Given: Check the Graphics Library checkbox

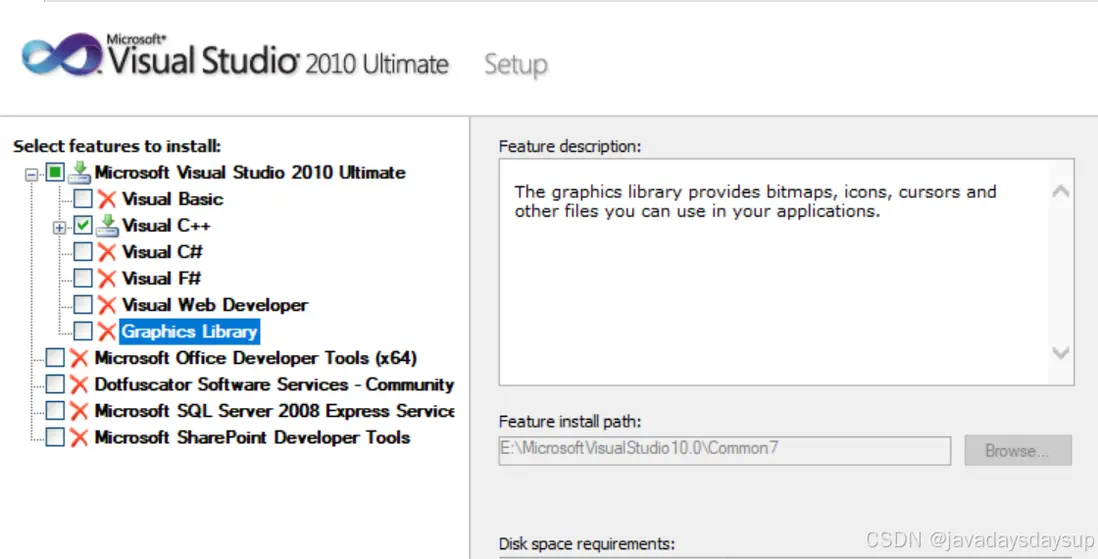Looking at the screenshot, I should tap(83, 331).
